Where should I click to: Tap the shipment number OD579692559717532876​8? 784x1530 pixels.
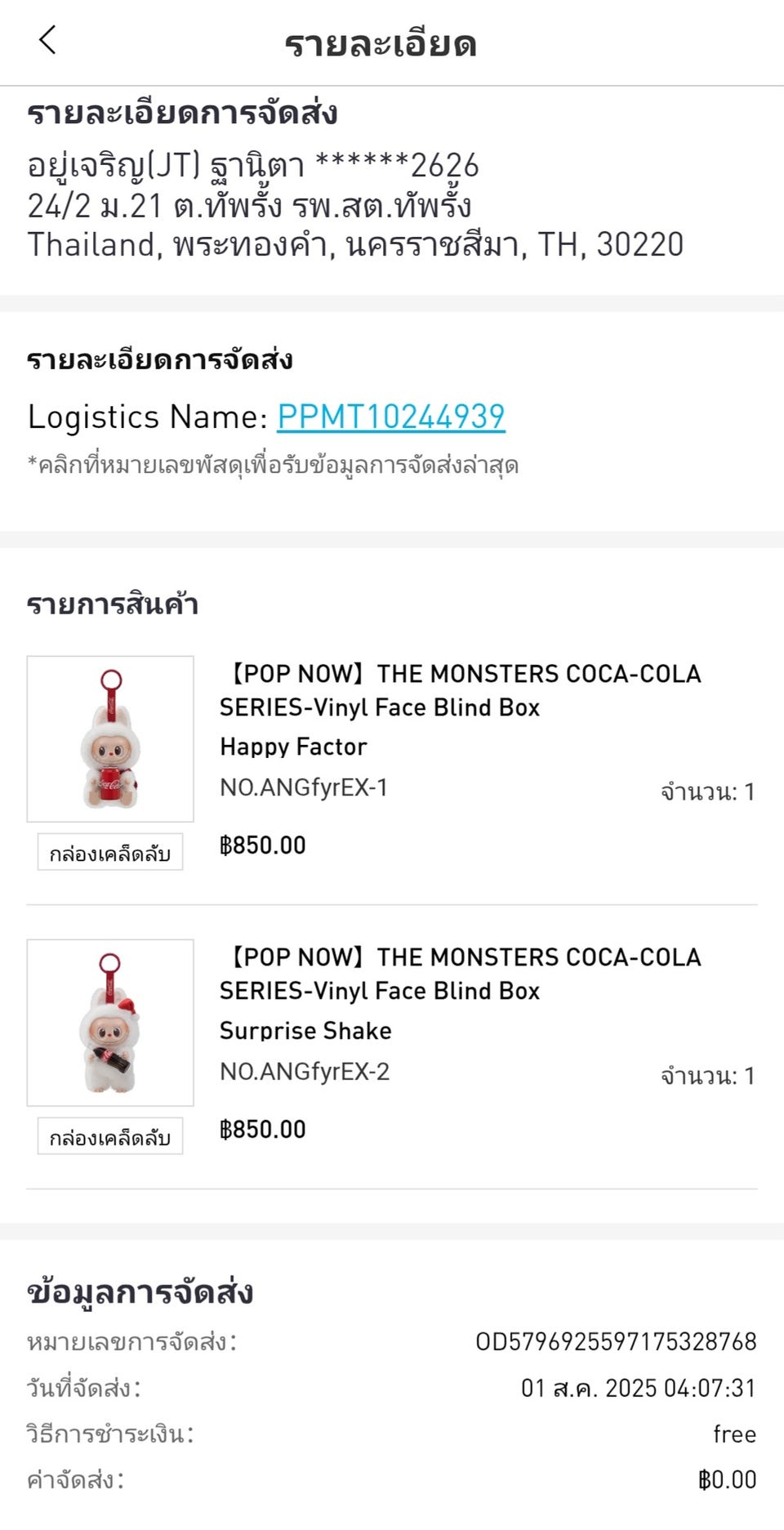pos(616,1341)
